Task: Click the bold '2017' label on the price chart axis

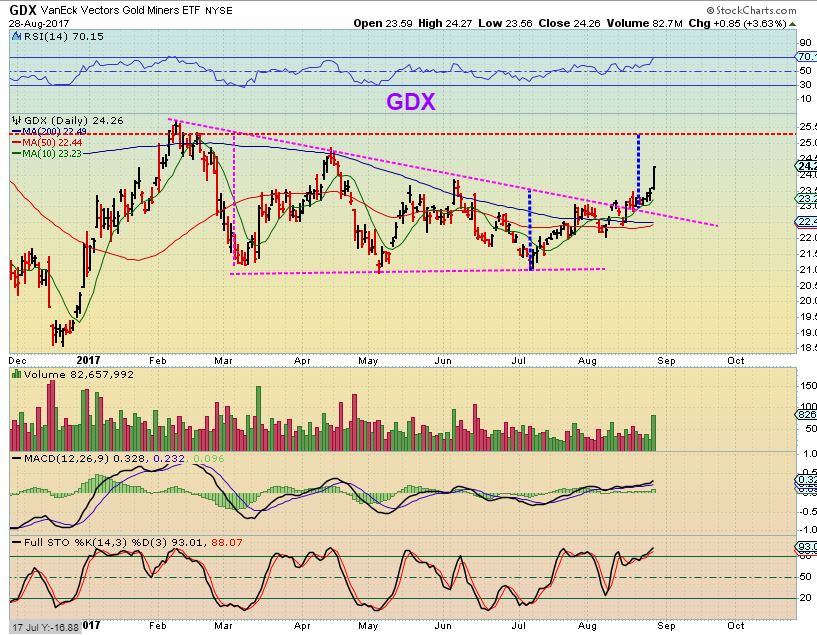Action: (x=88, y=360)
